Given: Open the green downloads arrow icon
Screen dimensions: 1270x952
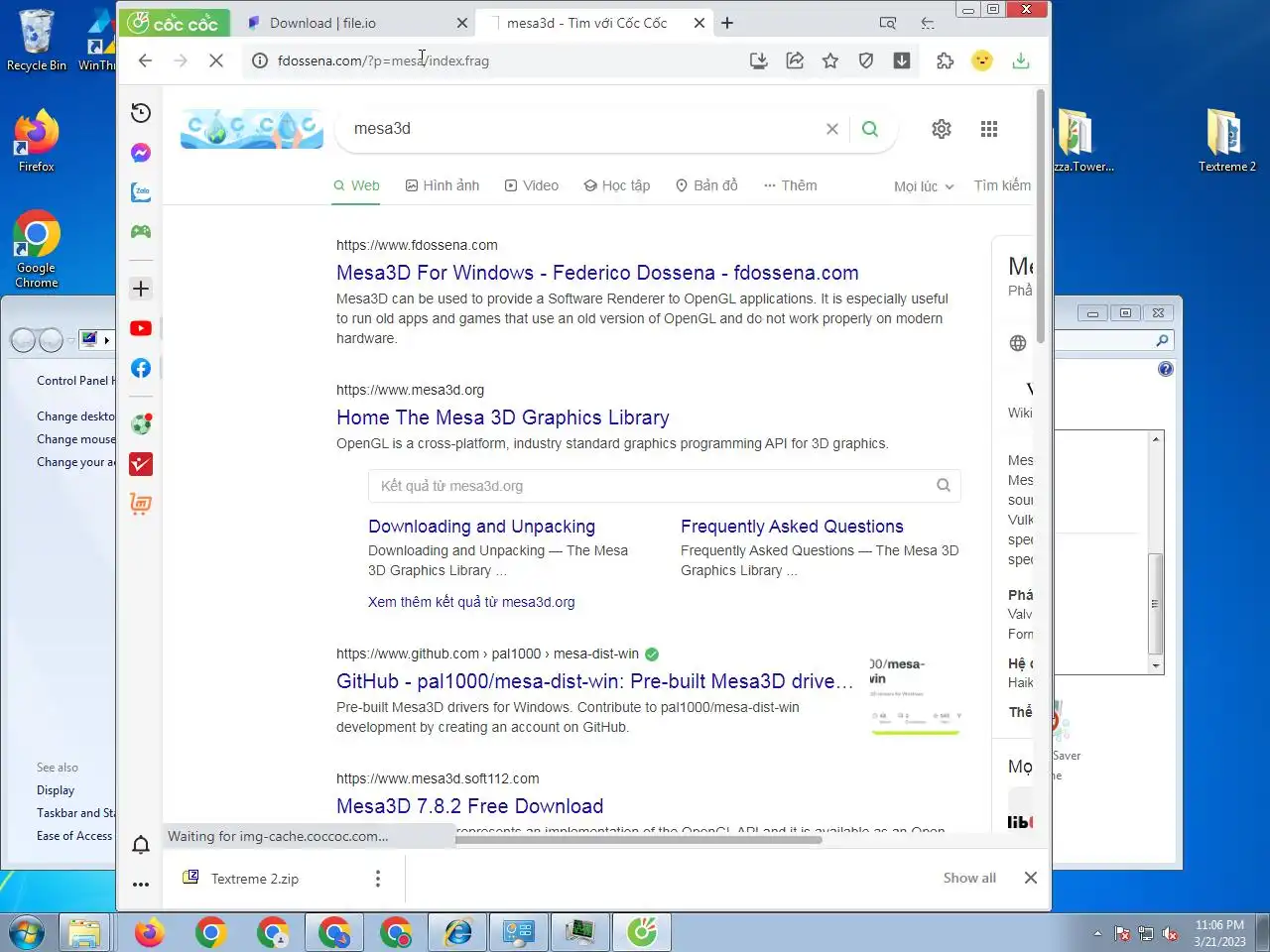Looking at the screenshot, I should 1020,60.
